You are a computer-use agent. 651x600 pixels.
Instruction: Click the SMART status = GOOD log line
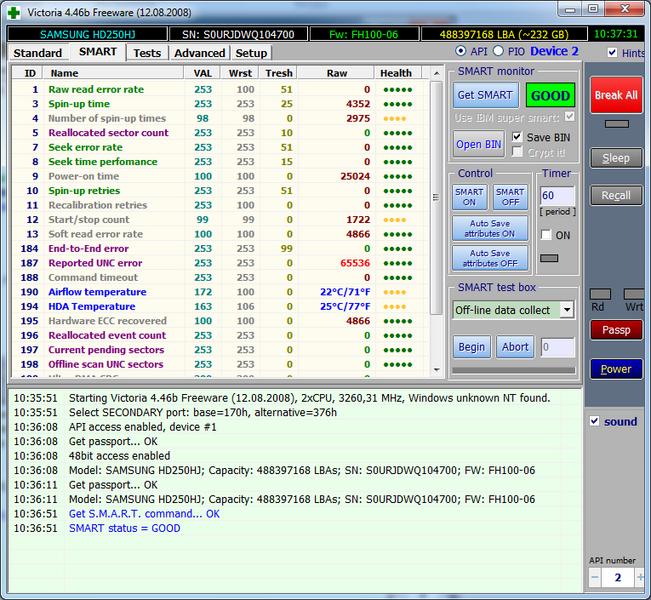coord(125,528)
